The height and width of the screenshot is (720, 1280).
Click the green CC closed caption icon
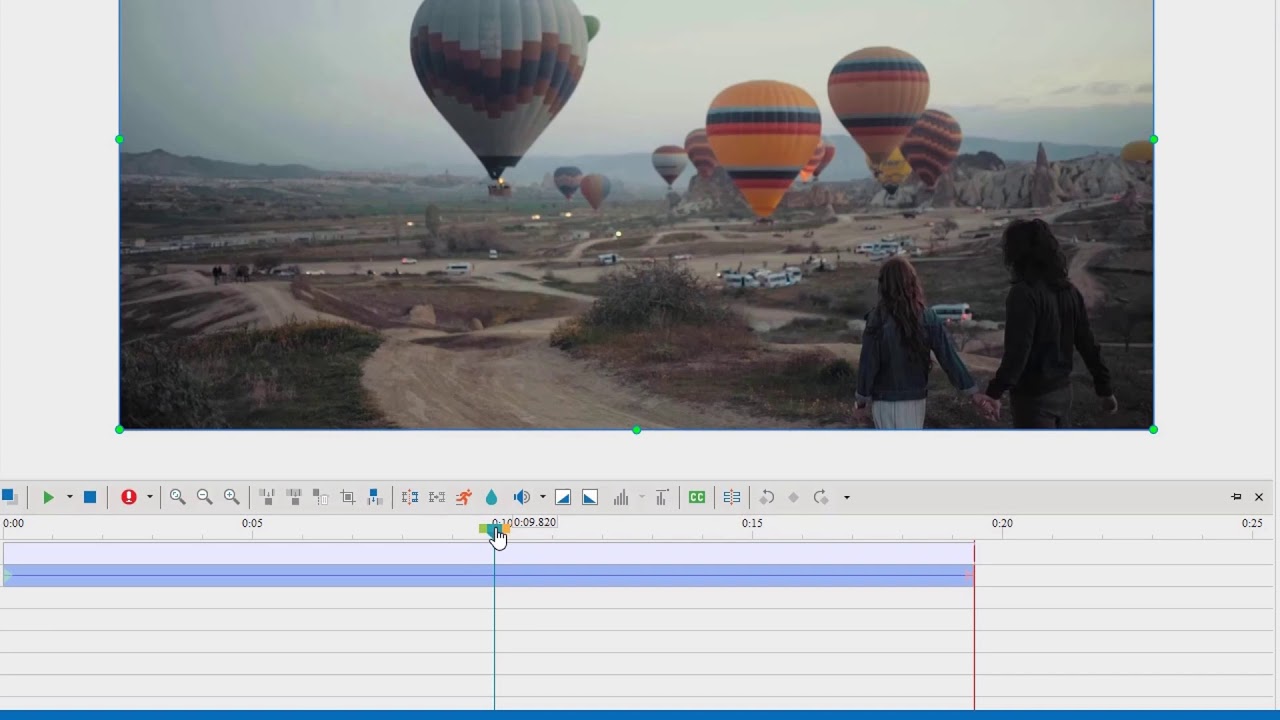coord(697,497)
